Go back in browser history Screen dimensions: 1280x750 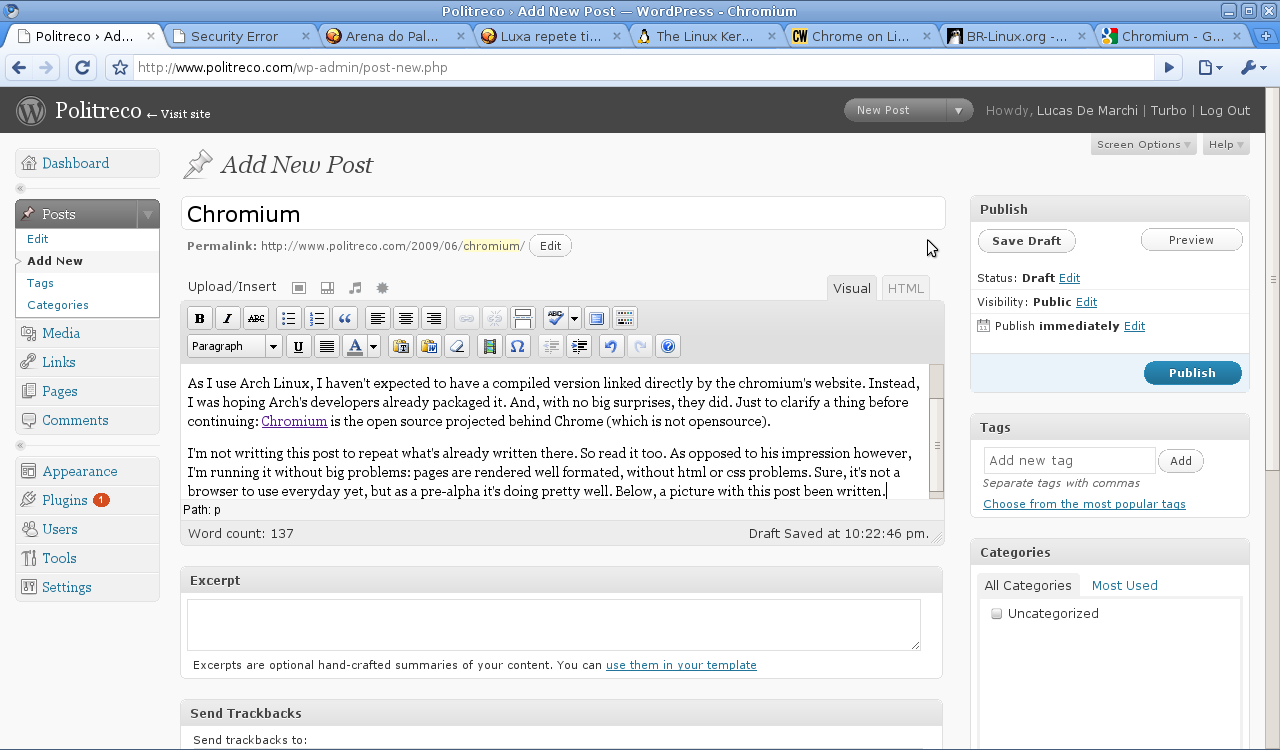click(19, 68)
